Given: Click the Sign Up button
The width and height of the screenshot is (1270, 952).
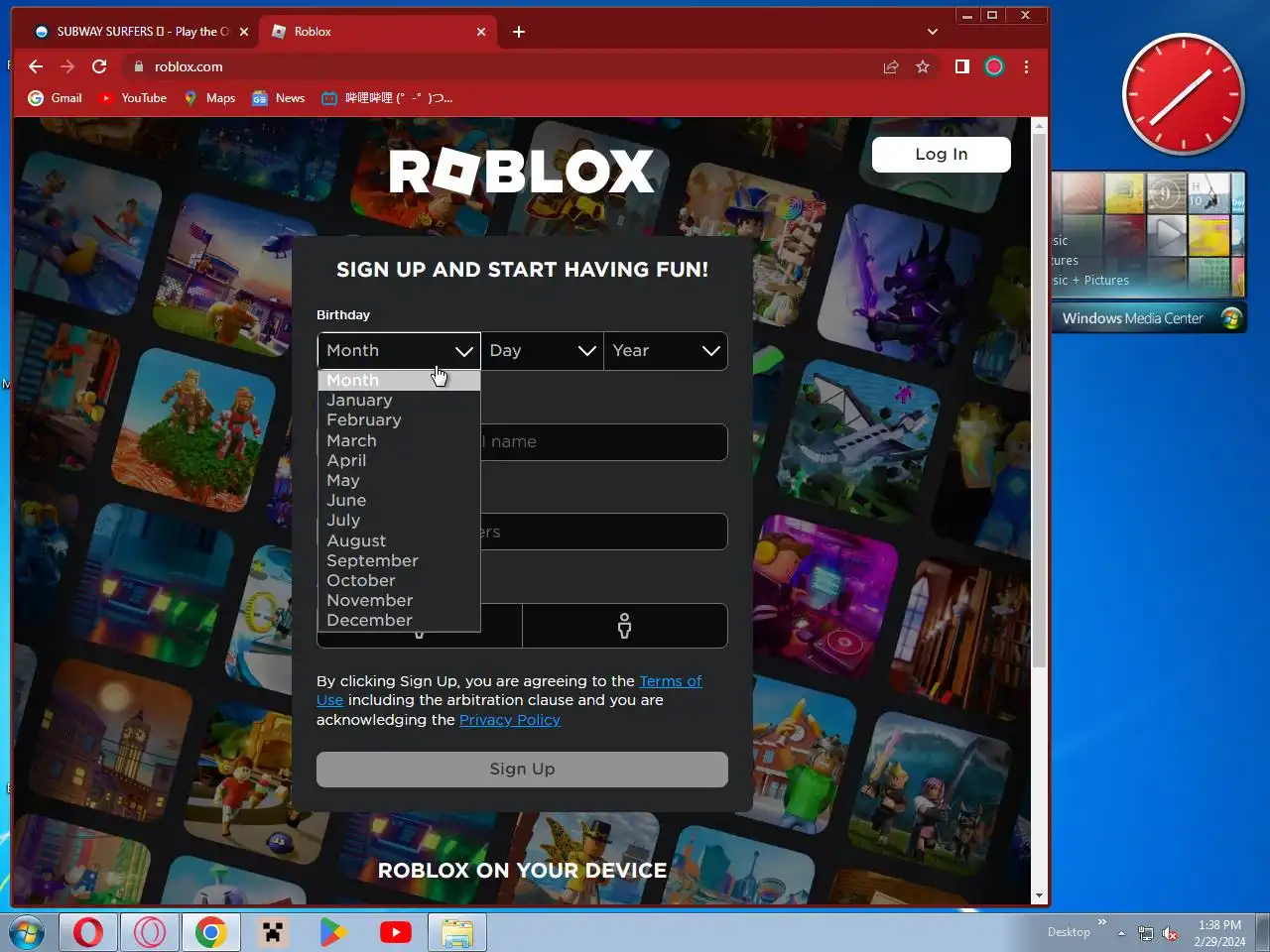Looking at the screenshot, I should tap(522, 770).
